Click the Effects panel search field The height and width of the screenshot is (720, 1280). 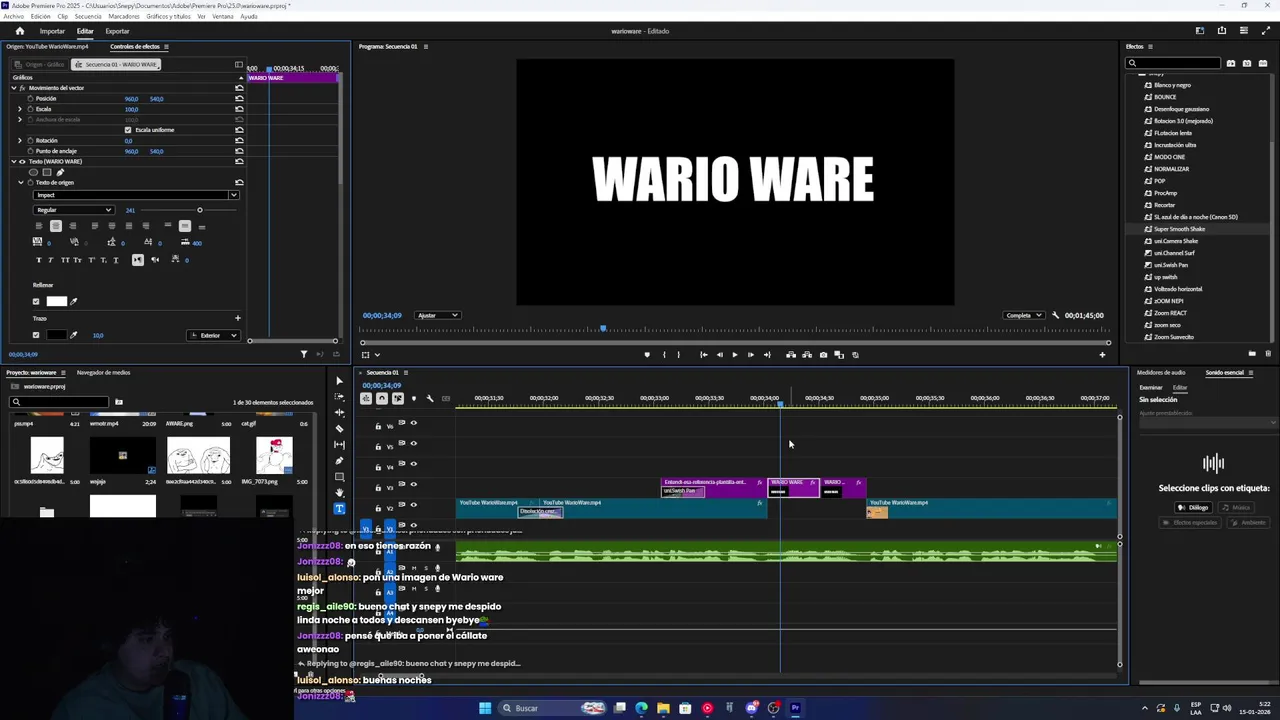pos(1173,63)
